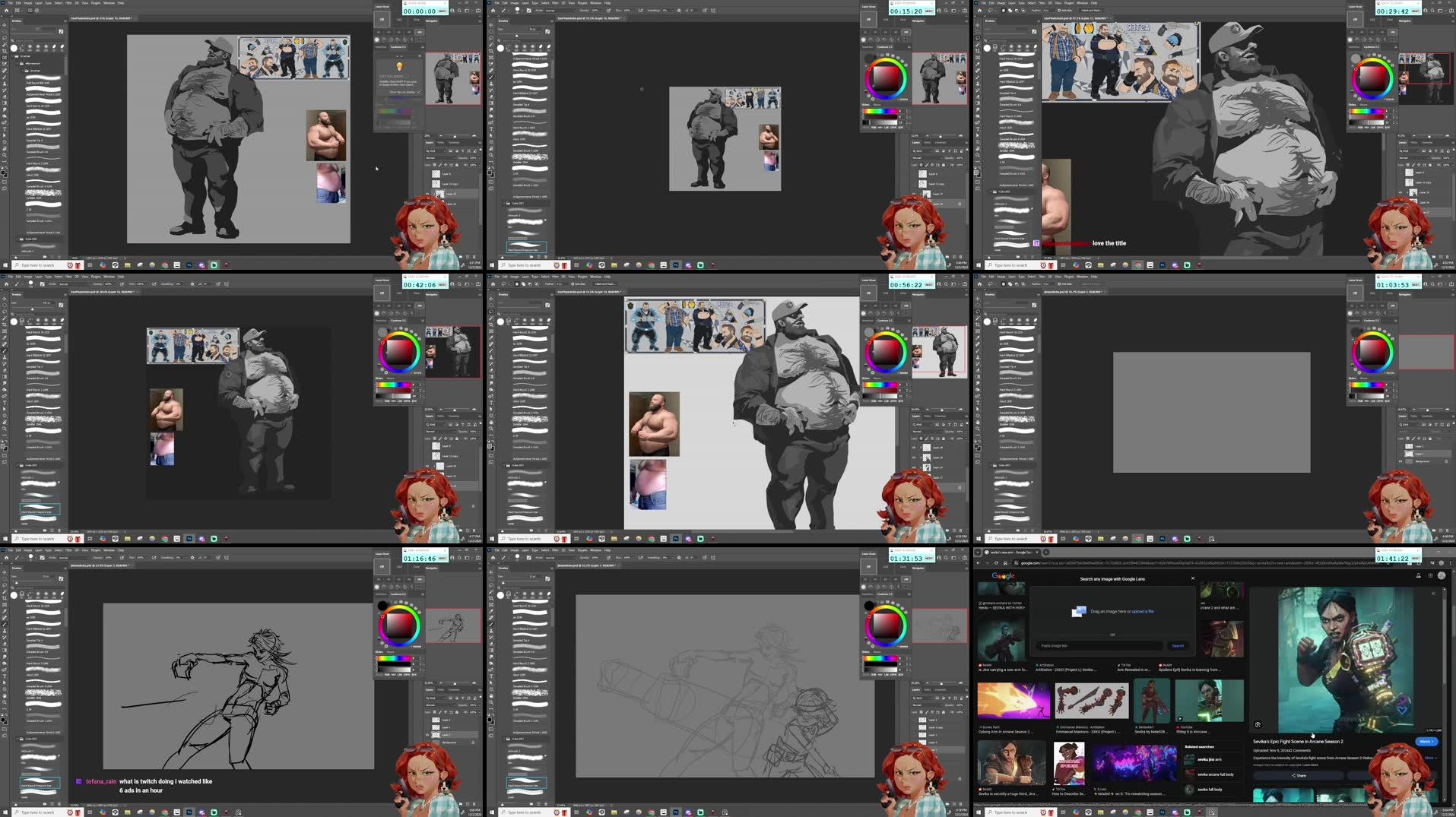
Task: Open the Navigator panel menu in 00:56:22 frame
Action: pos(965,294)
